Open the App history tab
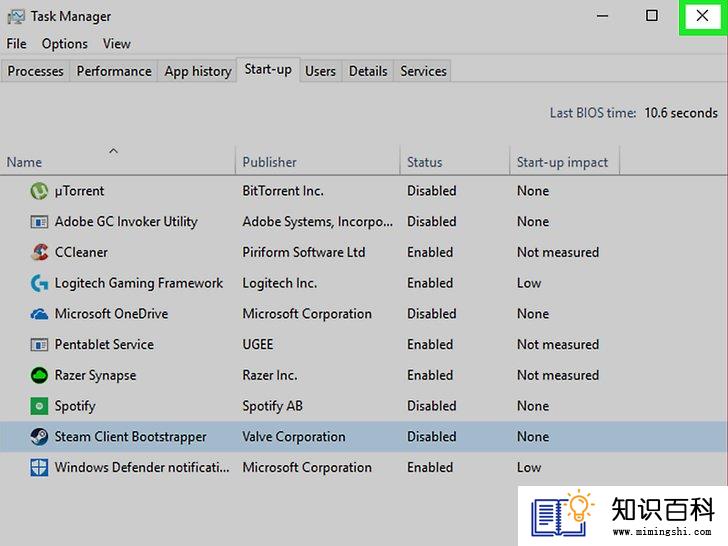 [x=198, y=71]
